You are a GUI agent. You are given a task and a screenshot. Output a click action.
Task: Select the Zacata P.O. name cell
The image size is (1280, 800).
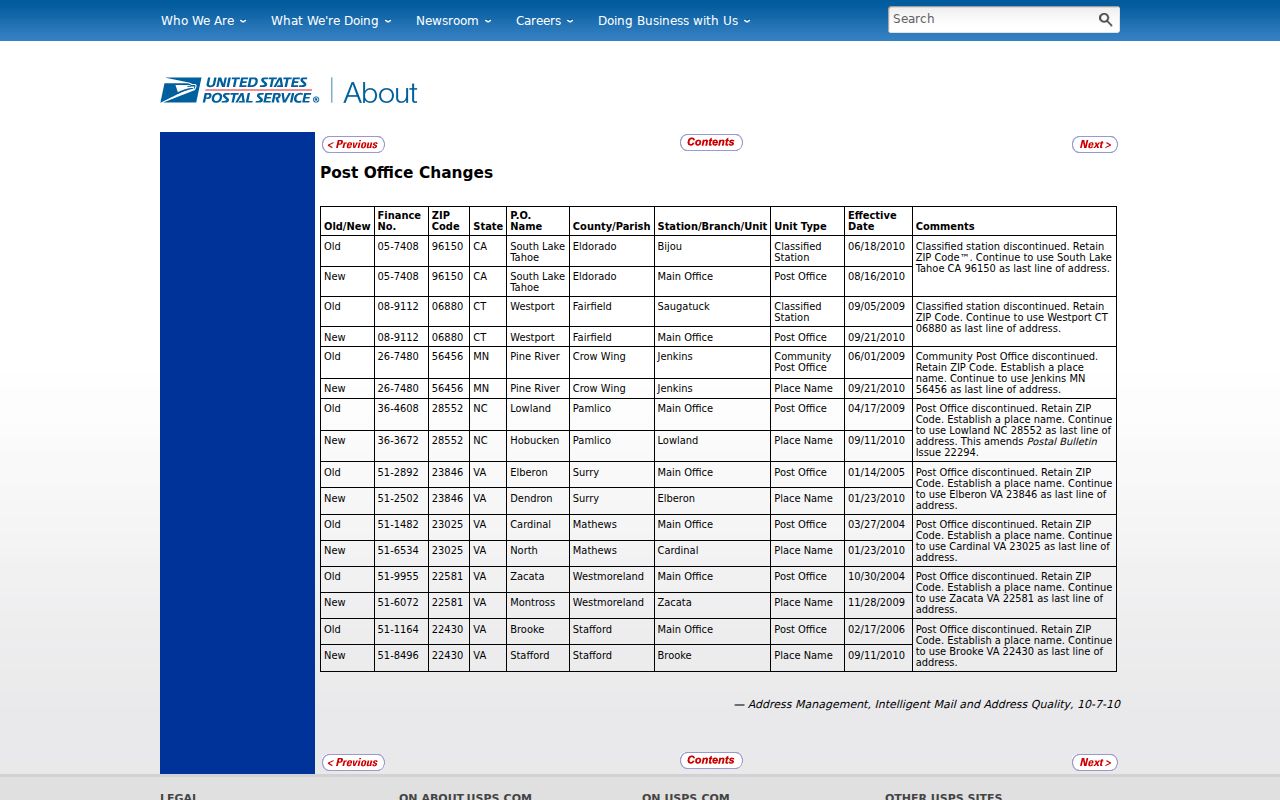537,579
